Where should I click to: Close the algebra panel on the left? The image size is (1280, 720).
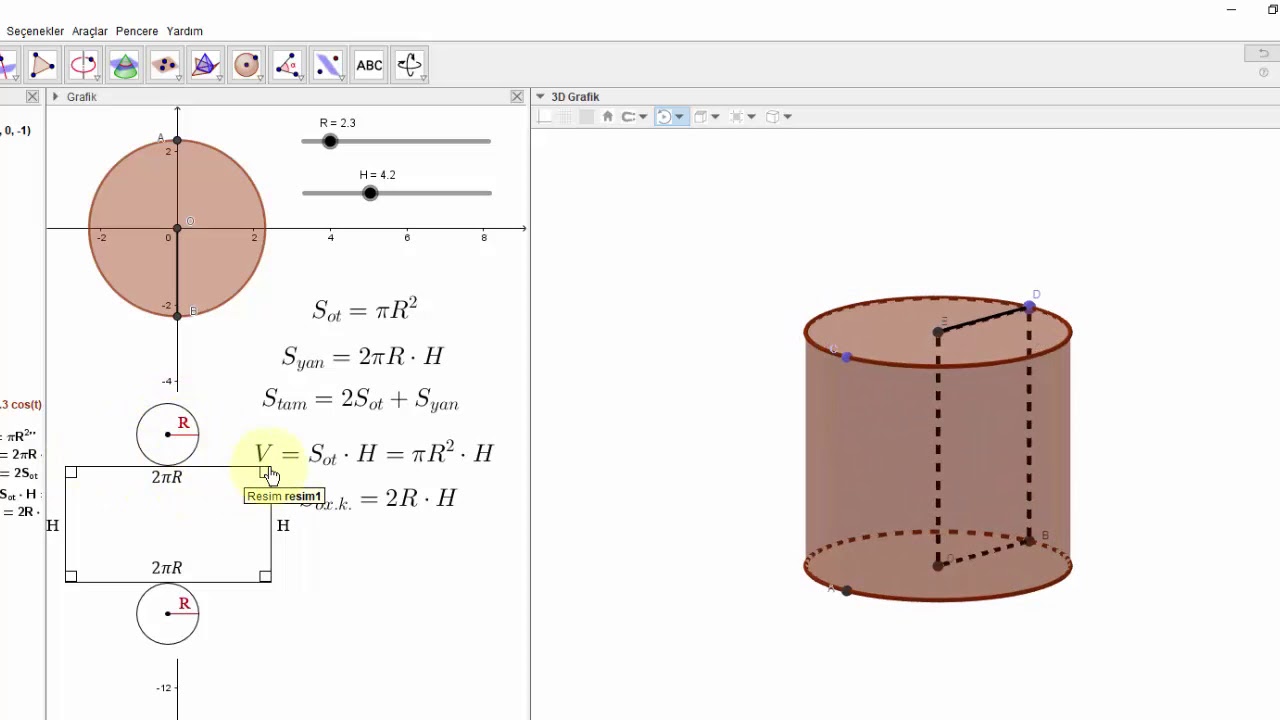tap(32, 97)
